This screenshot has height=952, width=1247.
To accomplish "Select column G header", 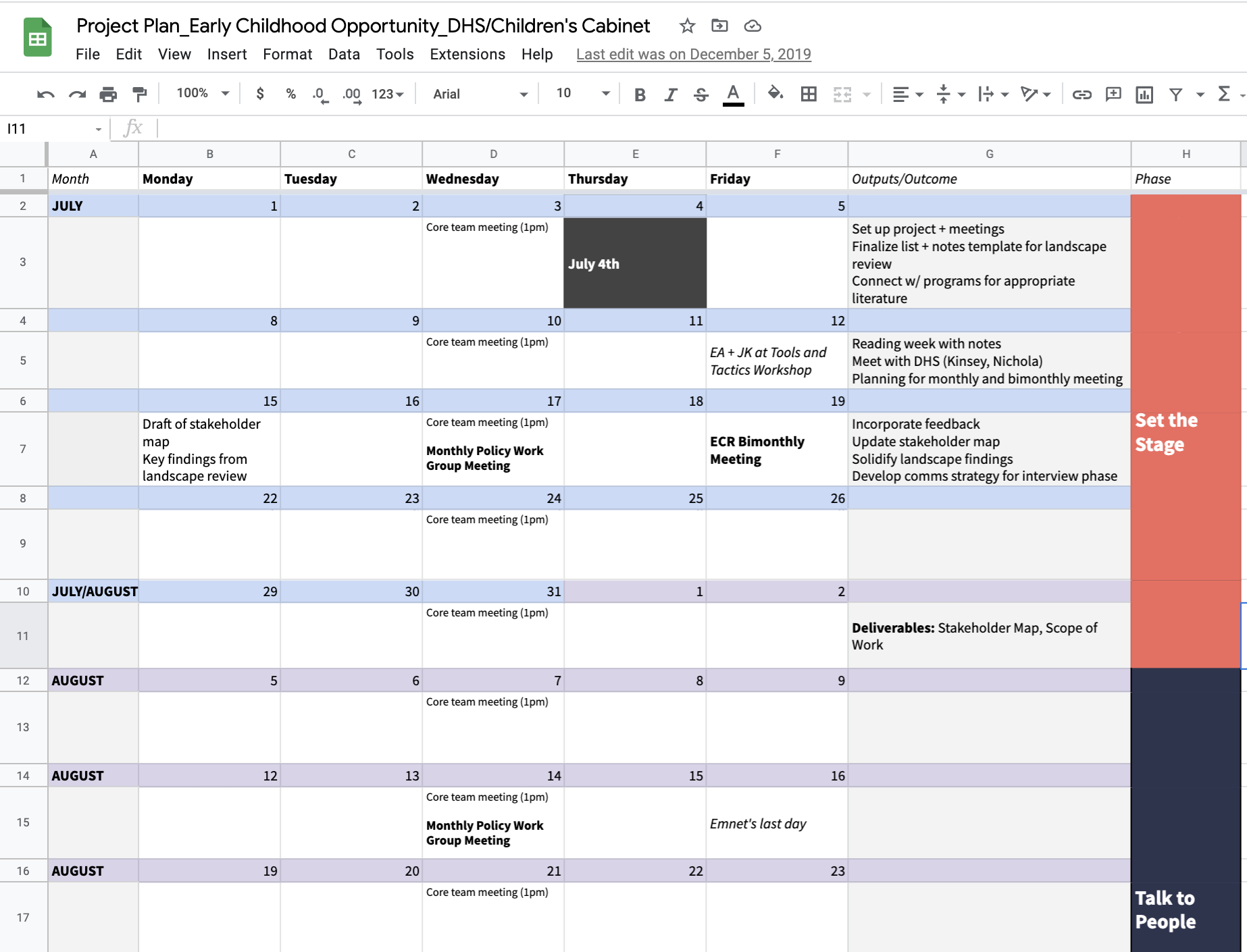I will [989, 154].
